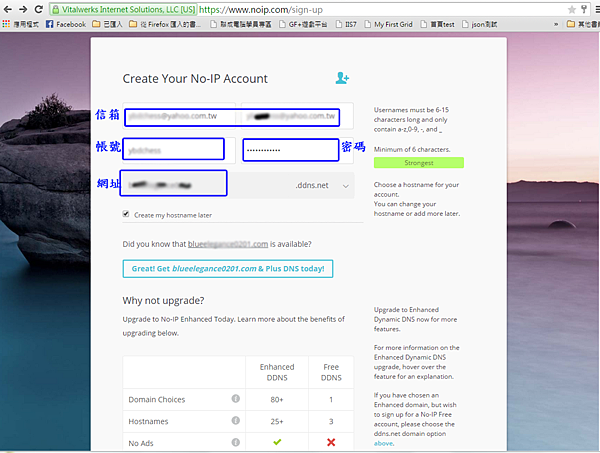Click the hostname input field
This screenshot has width=600, height=453.
pyautogui.click(x=174, y=184)
